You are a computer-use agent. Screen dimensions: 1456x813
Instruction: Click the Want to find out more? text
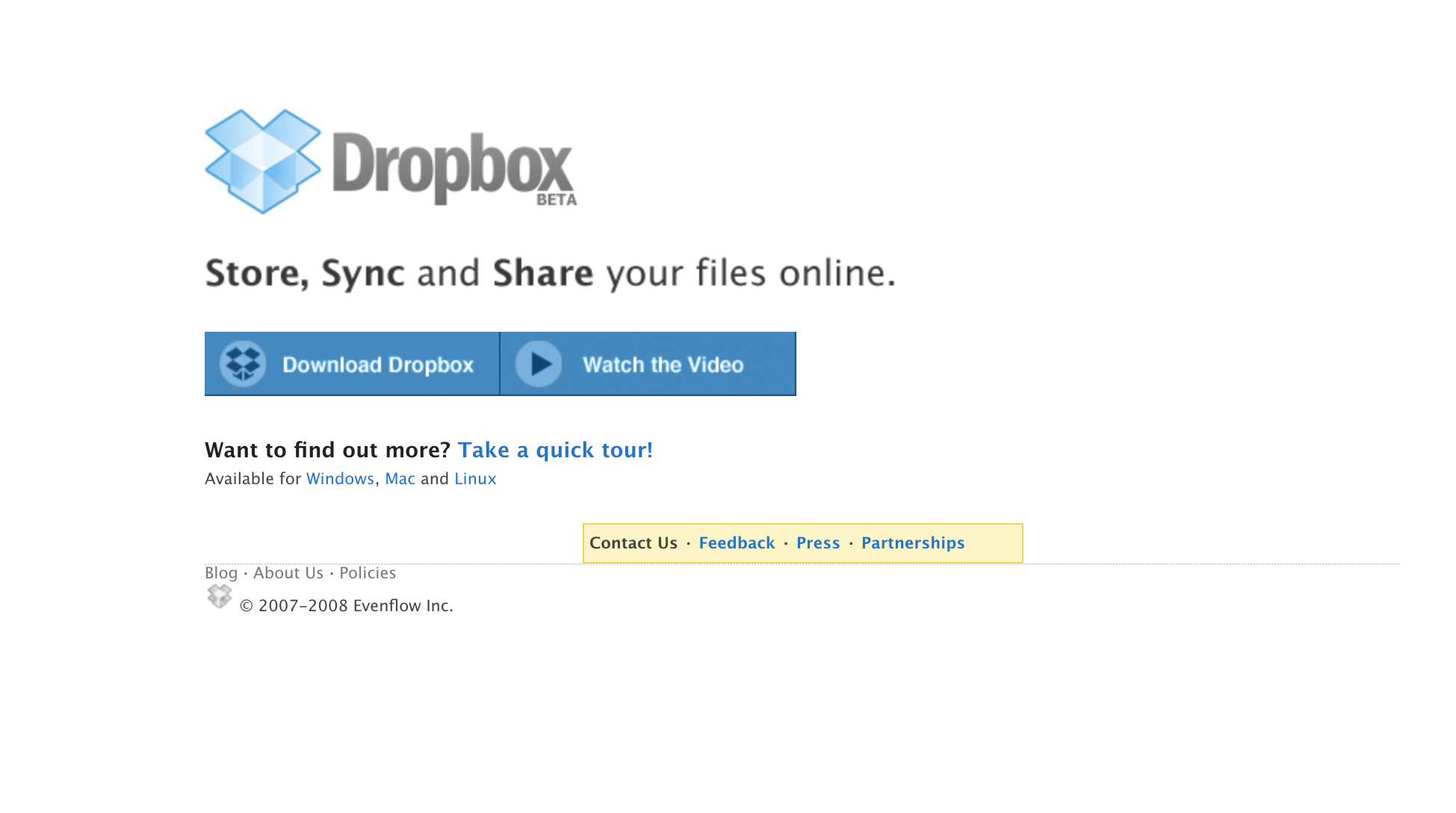327,450
